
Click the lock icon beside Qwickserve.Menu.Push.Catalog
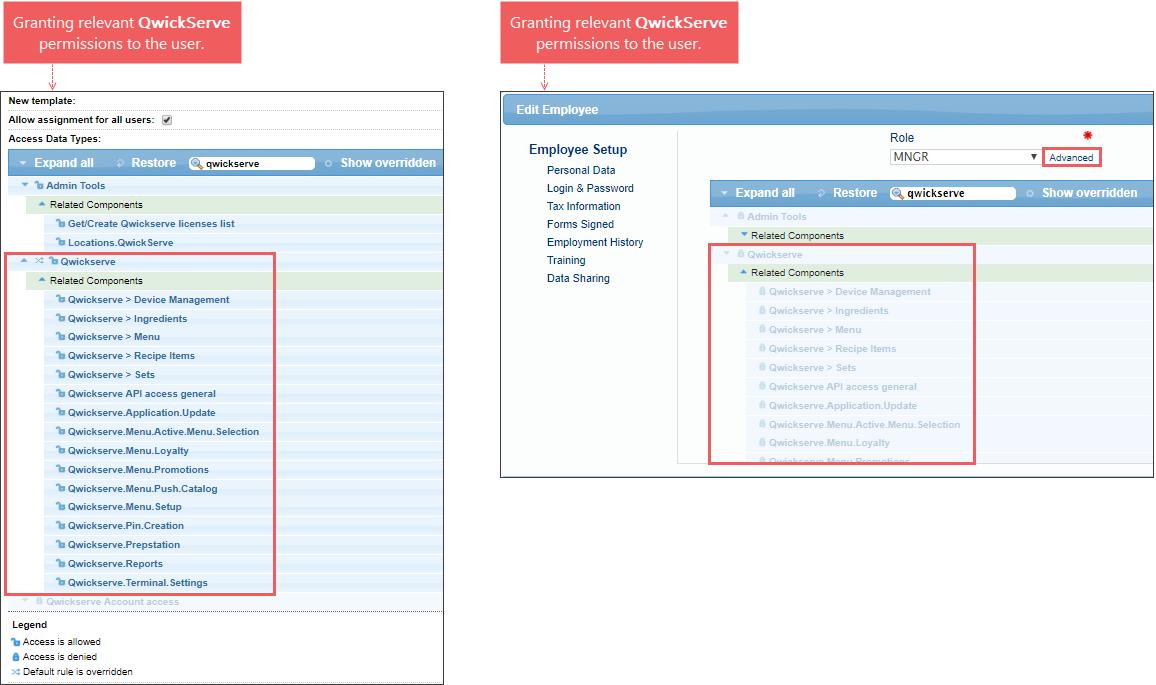point(61,489)
